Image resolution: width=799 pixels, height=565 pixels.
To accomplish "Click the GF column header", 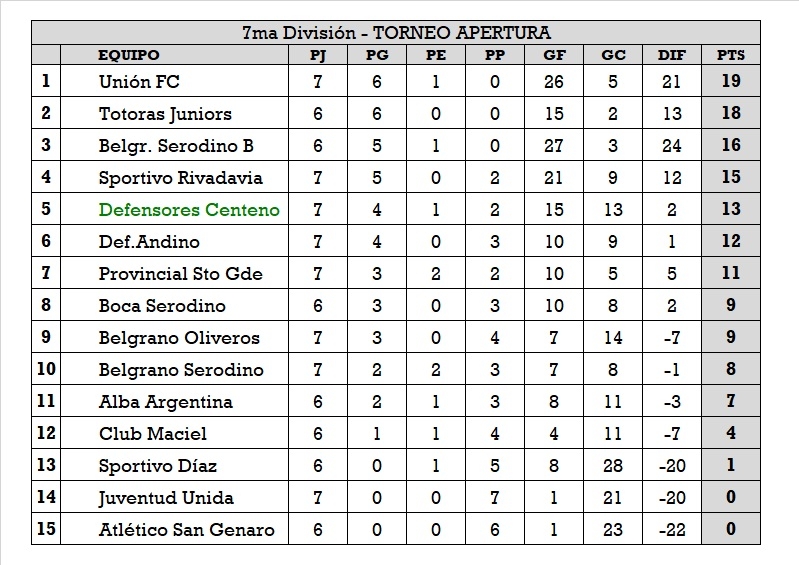I will (x=553, y=56).
